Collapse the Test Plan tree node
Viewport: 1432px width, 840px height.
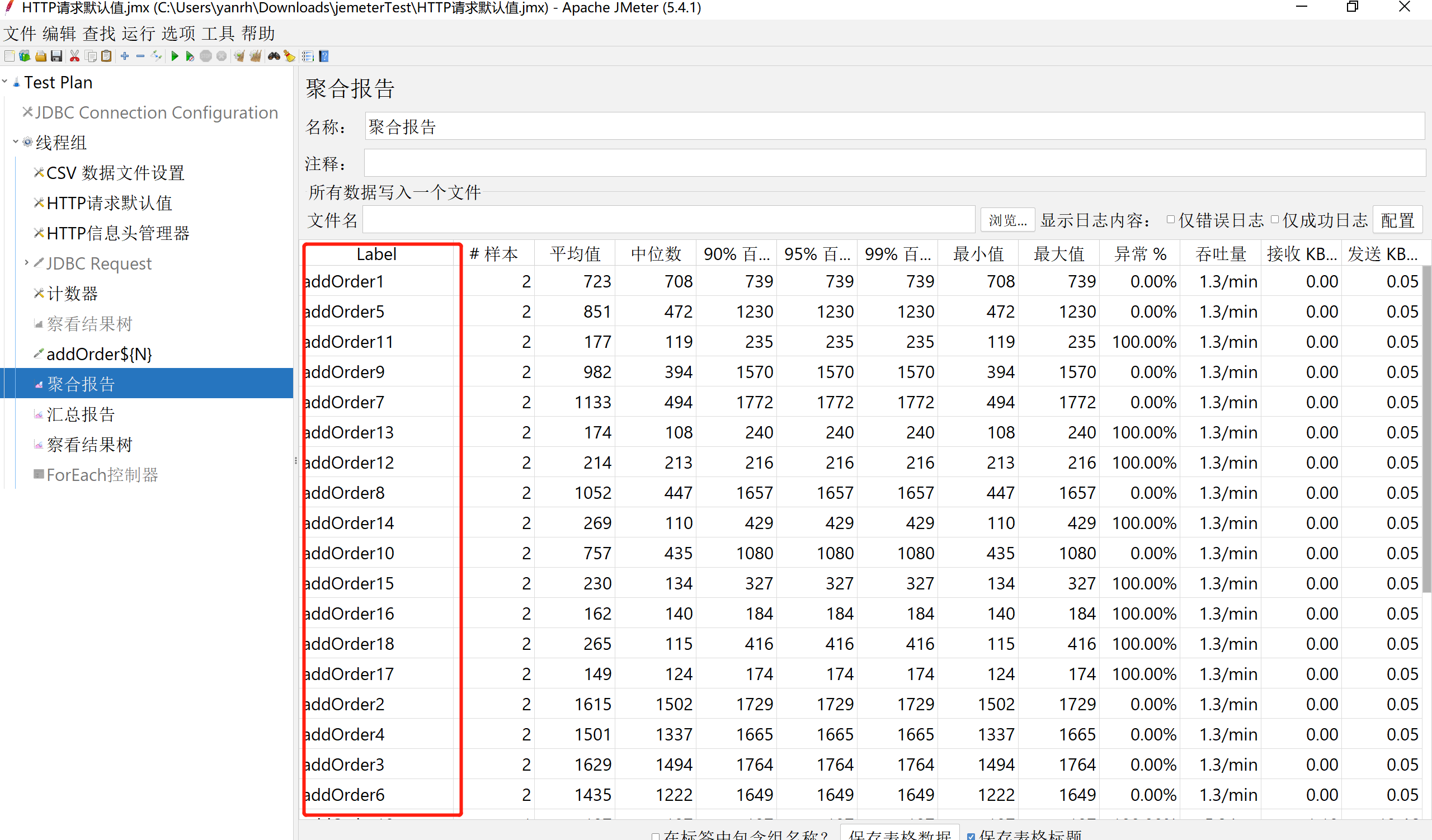coord(5,82)
